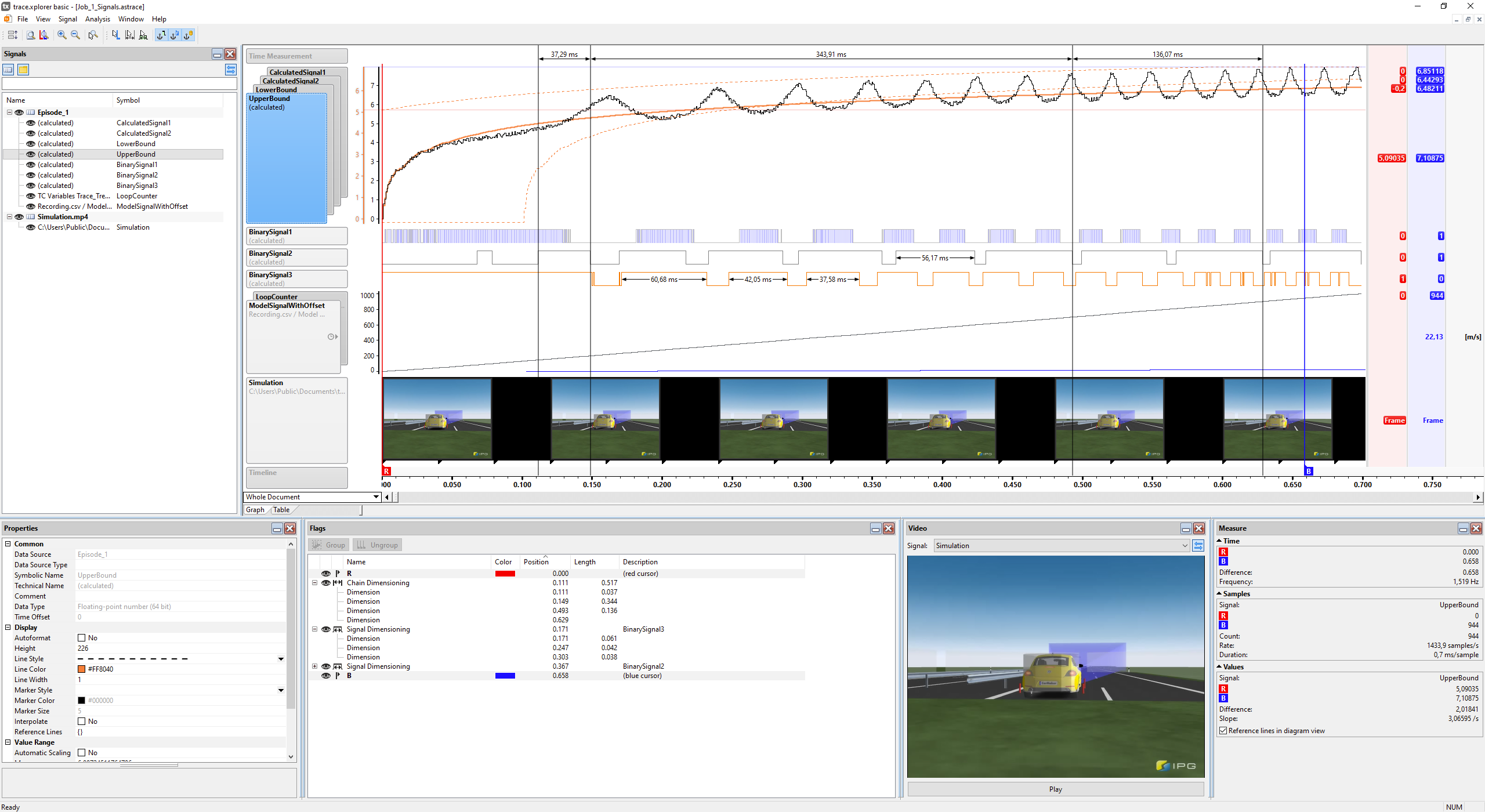
Task: Toggle the anchor-to-flags snapping icon
Action: 175,35
